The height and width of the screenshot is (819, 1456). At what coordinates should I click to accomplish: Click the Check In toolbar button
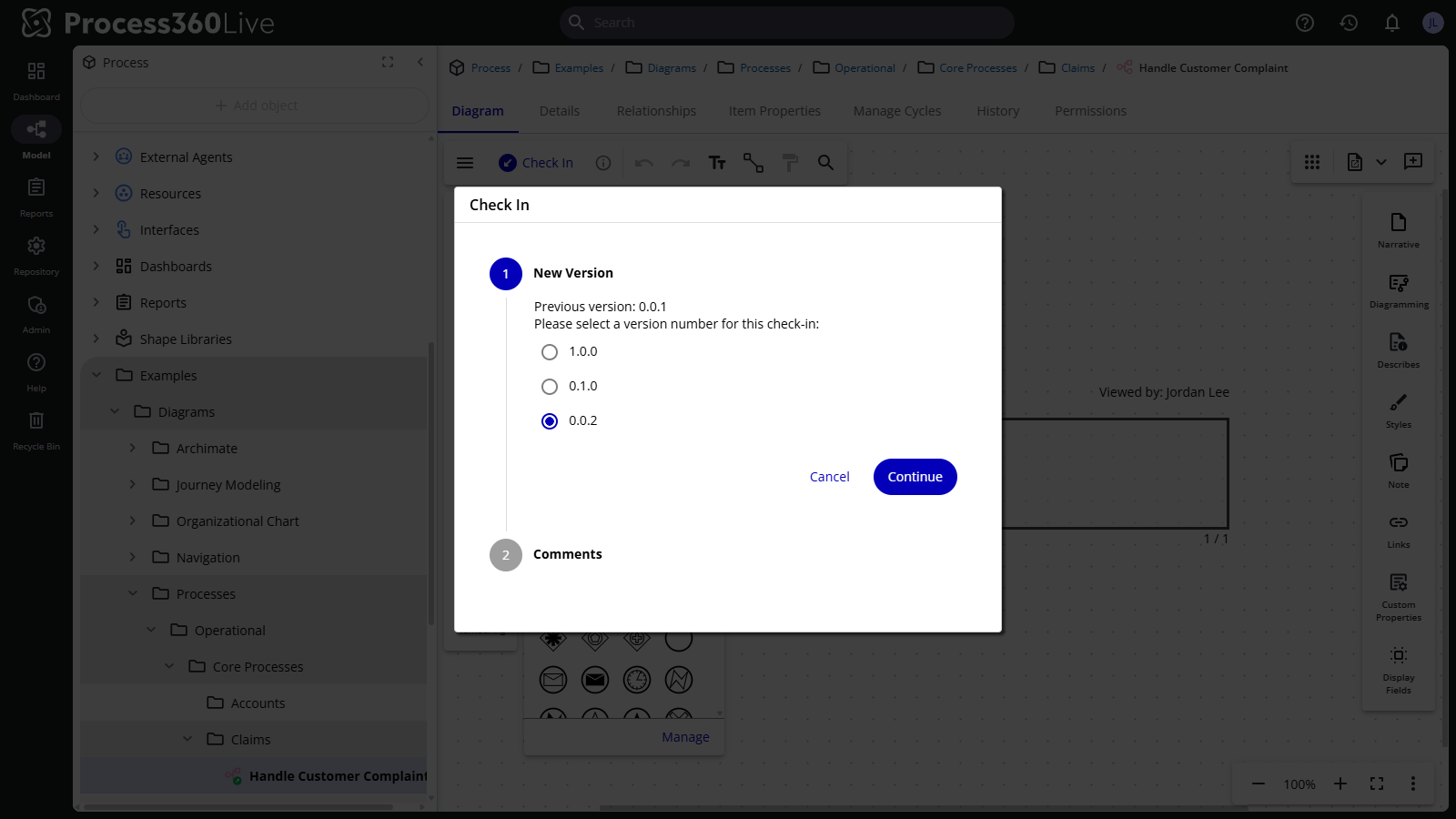(x=536, y=163)
